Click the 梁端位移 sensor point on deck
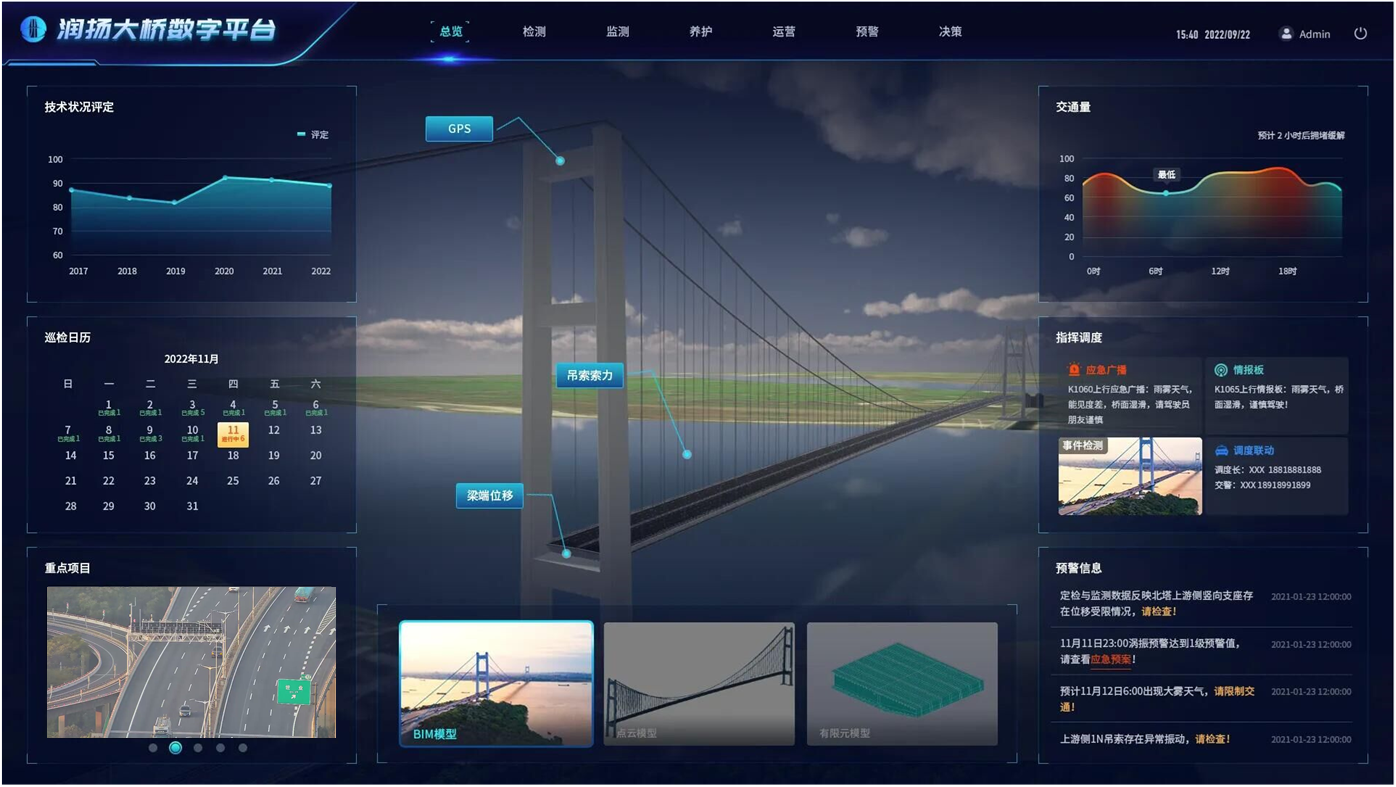 click(566, 553)
